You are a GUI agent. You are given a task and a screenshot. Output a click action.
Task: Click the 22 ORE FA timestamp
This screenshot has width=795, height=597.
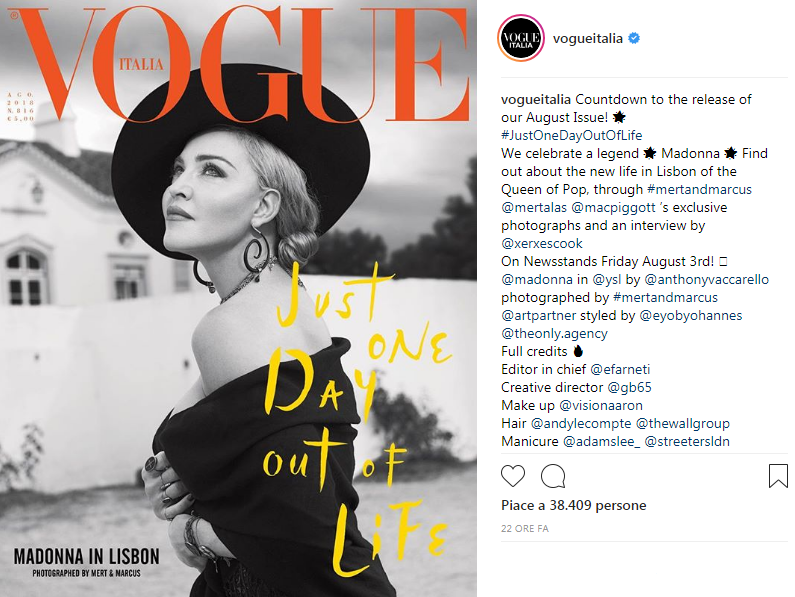coord(525,529)
